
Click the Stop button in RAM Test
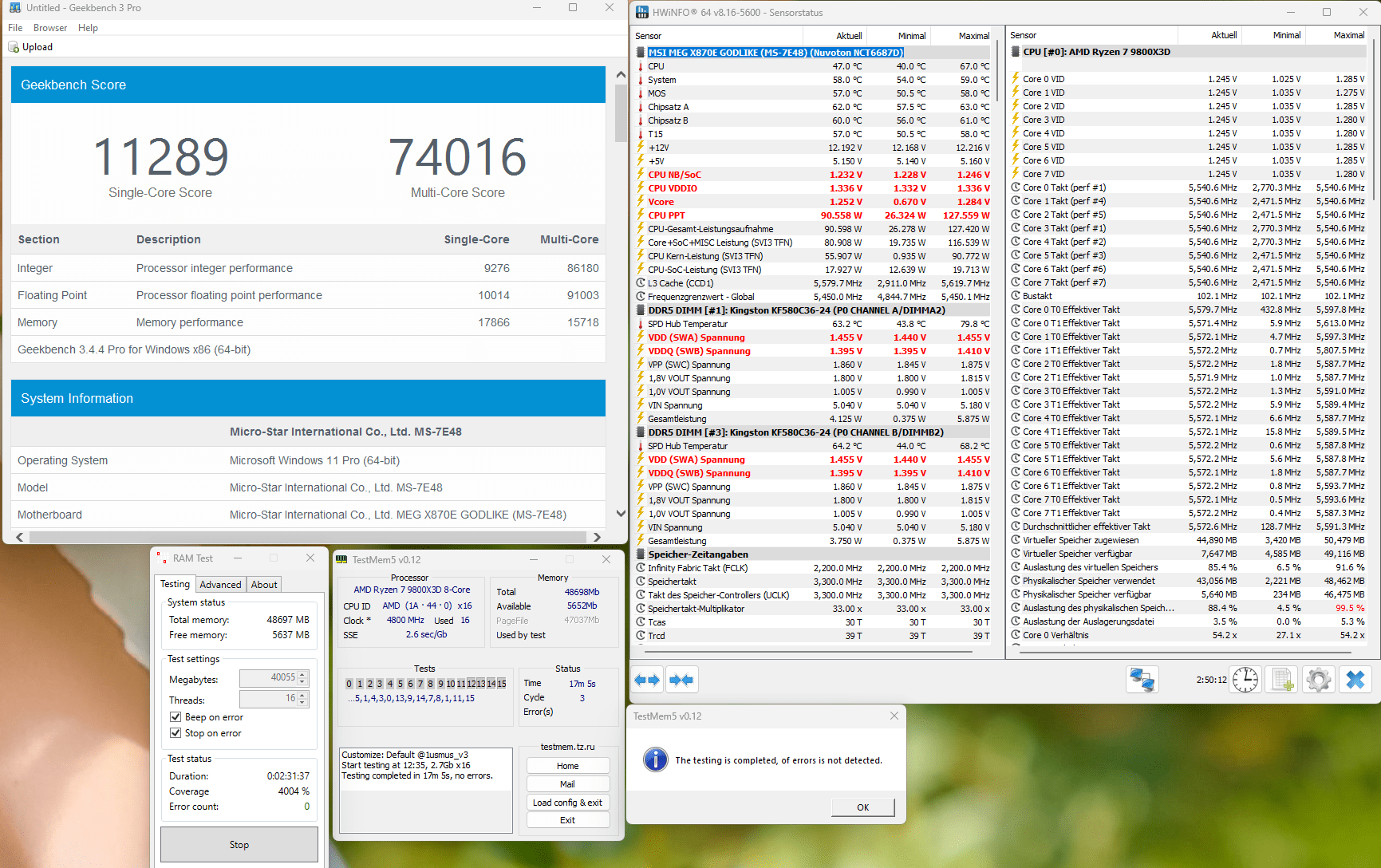pyautogui.click(x=239, y=844)
